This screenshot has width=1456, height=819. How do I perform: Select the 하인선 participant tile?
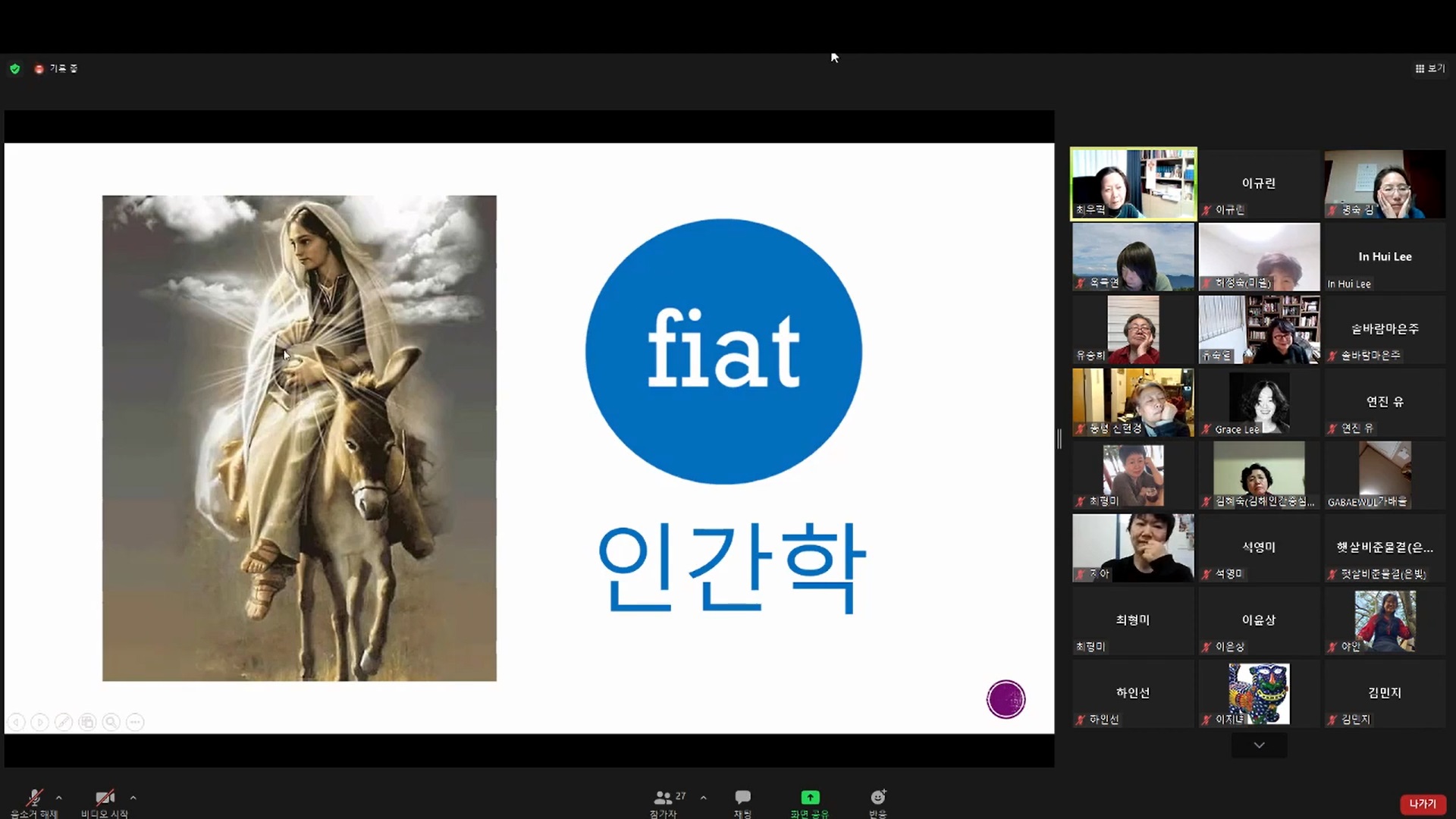click(1133, 694)
